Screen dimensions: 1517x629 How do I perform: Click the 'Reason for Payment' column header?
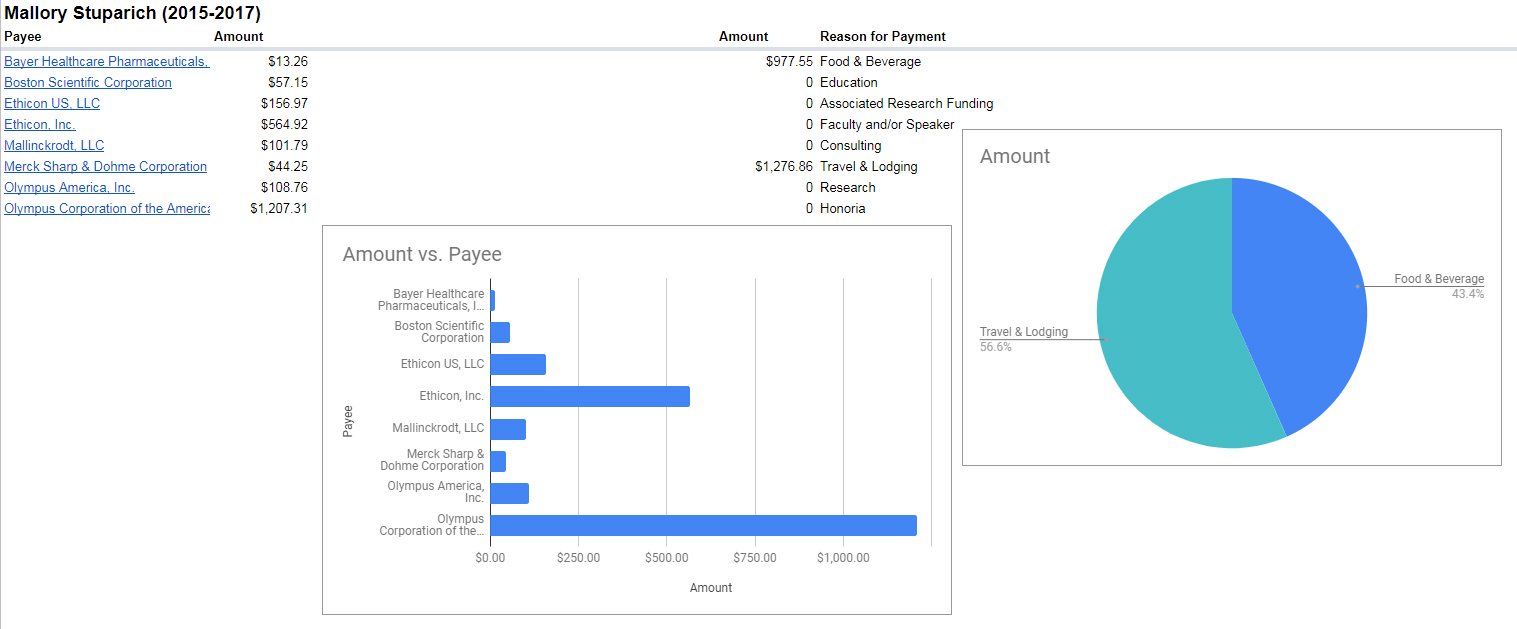pos(882,37)
